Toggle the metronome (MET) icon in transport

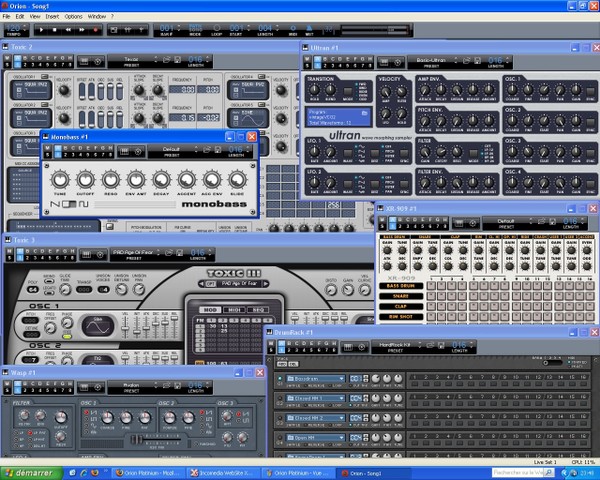pos(309,28)
